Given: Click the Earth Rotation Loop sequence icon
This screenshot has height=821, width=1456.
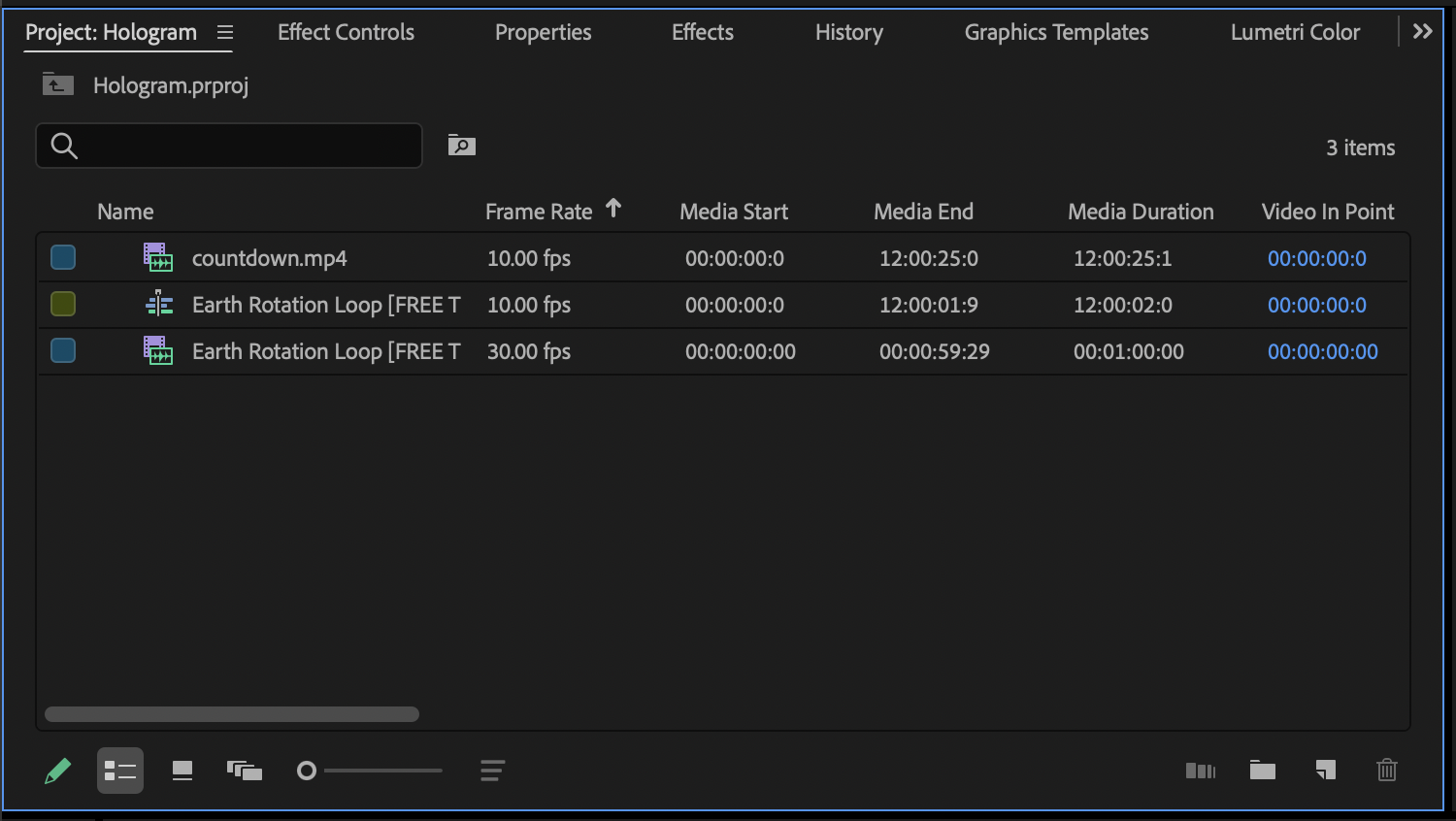Looking at the screenshot, I should [x=158, y=304].
